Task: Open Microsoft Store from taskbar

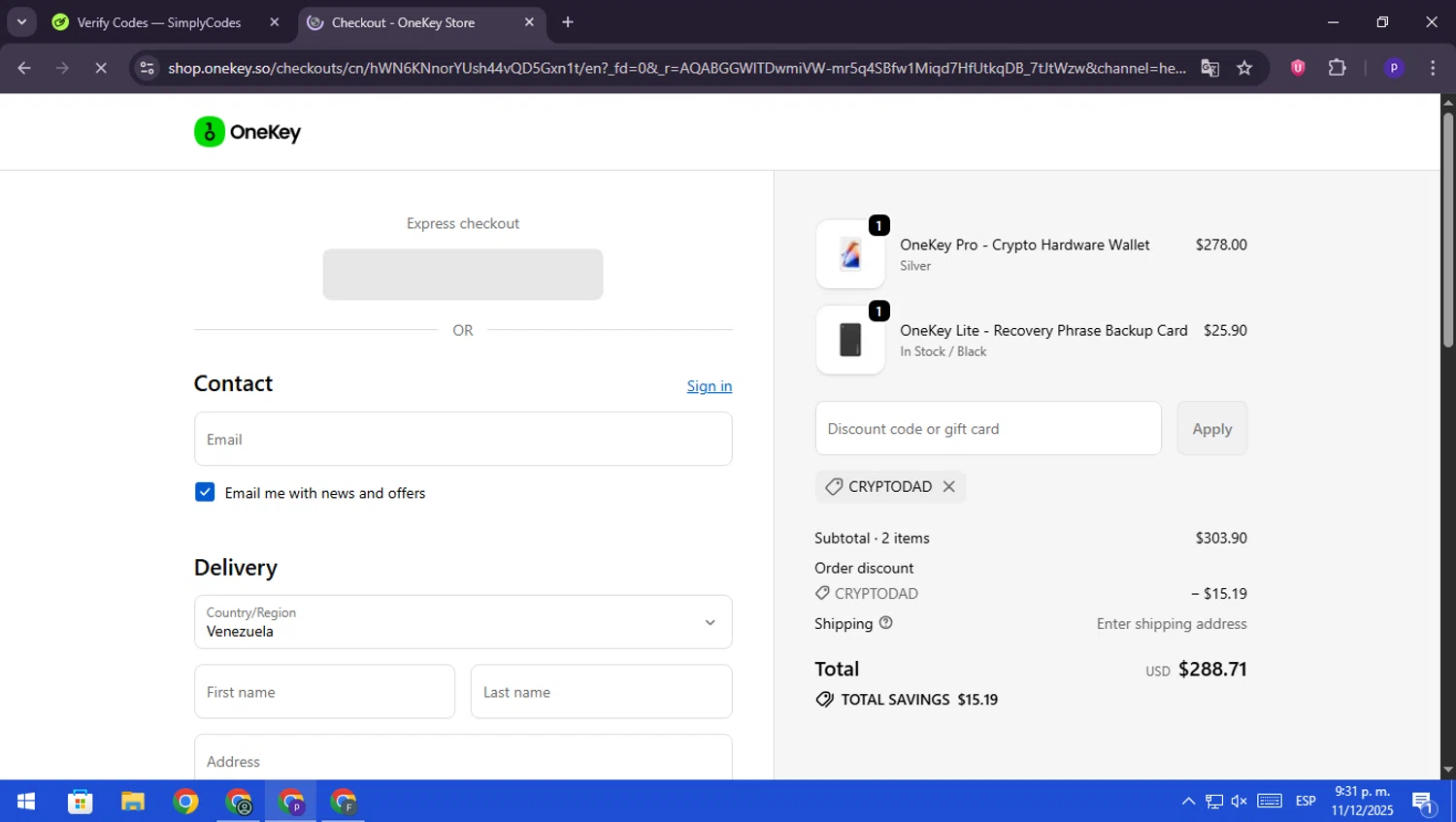Action: pyautogui.click(x=81, y=802)
